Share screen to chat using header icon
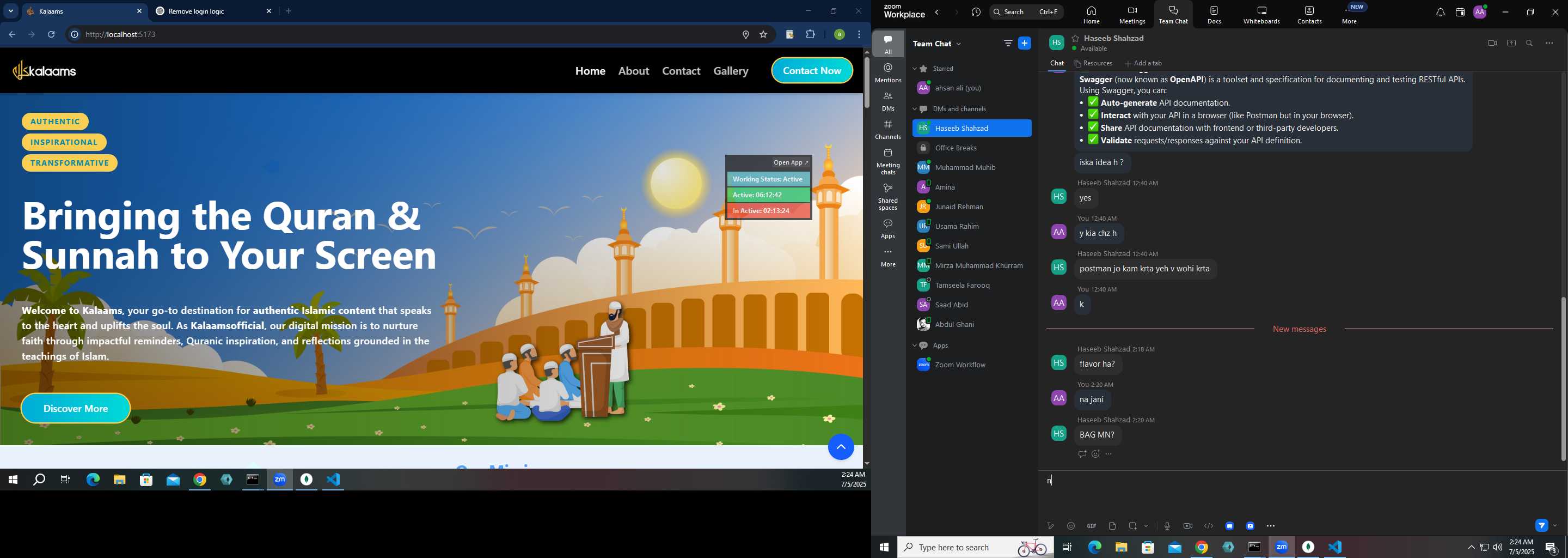 pyautogui.click(x=1511, y=43)
